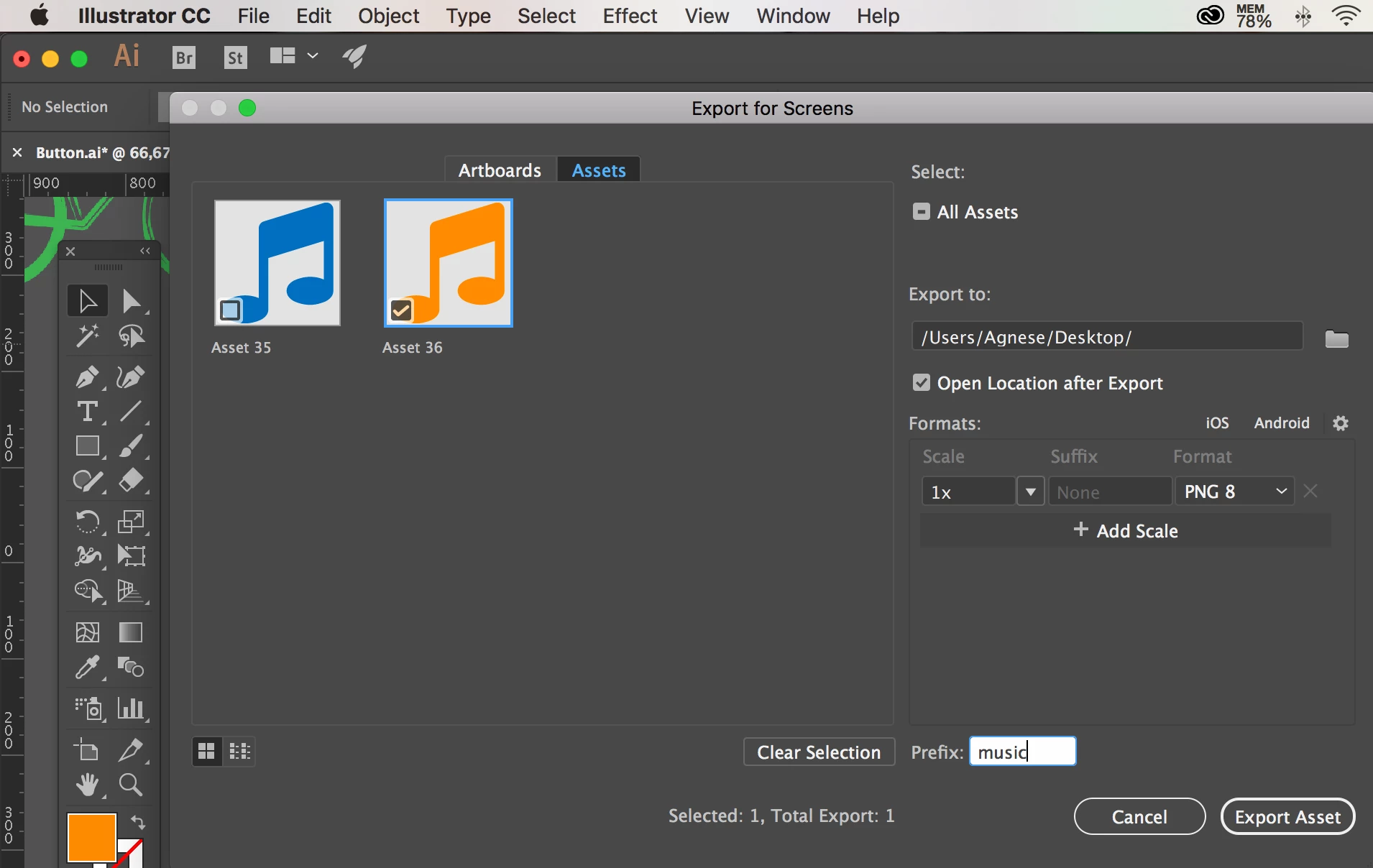Open the Effect menu
Viewport: 1373px width, 868px height.
(x=630, y=16)
